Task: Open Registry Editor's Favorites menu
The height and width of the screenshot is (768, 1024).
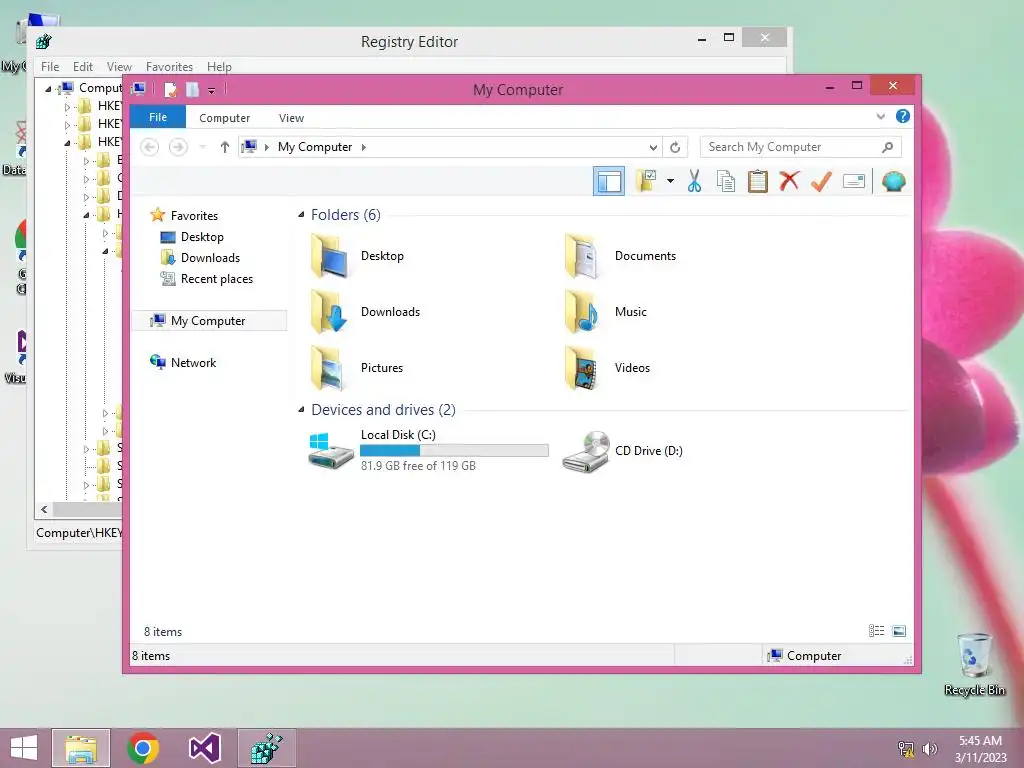Action: pos(169,67)
